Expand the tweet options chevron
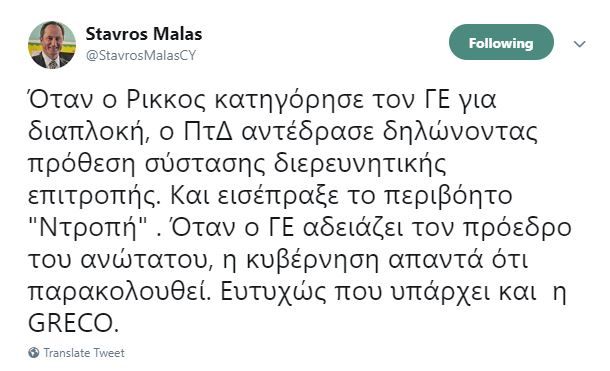 (x=580, y=44)
